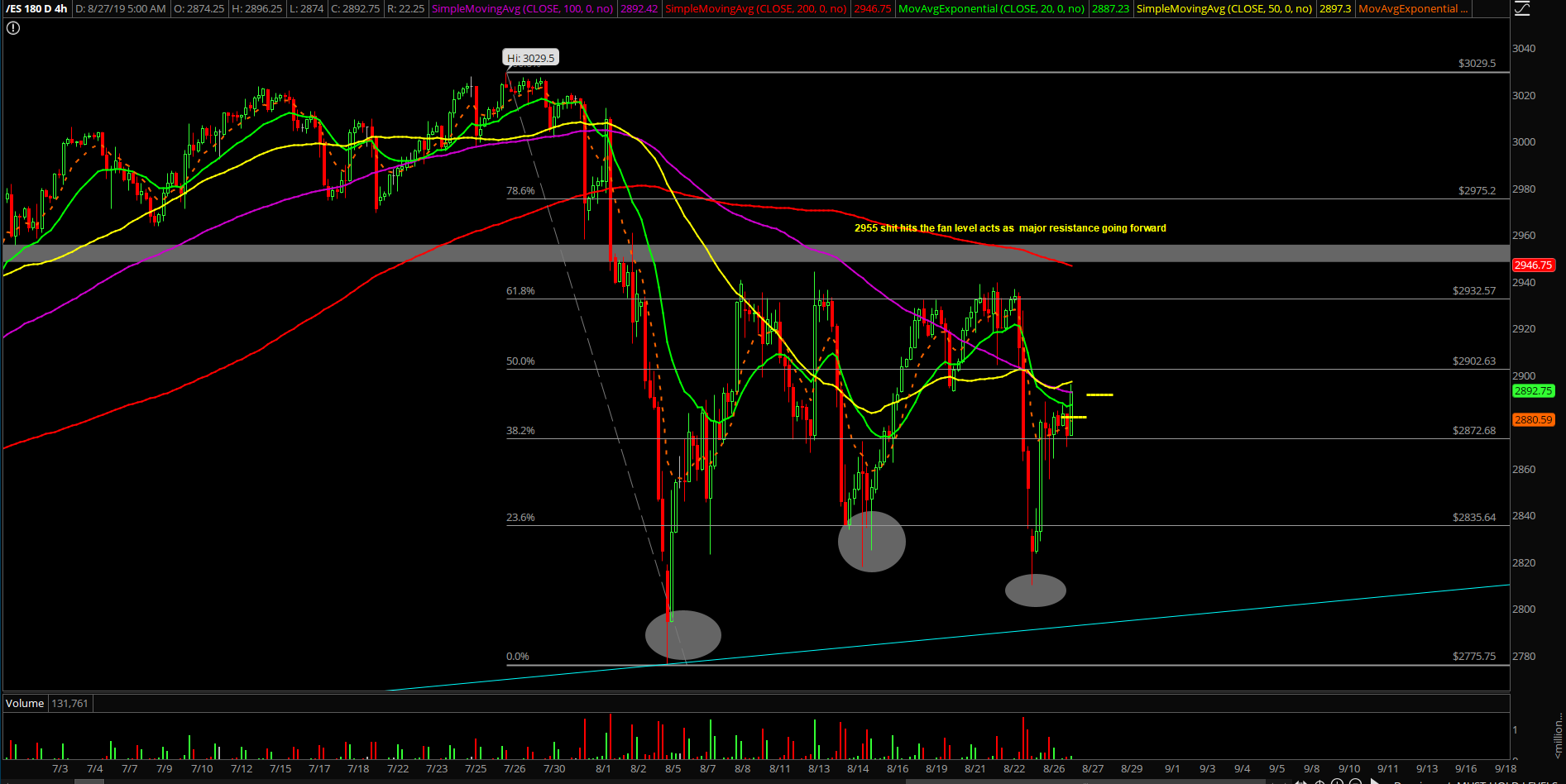Viewport: 1566px width, 784px height.
Task: Click the $3029.5 Fibonacci price label
Action: pos(1477,64)
